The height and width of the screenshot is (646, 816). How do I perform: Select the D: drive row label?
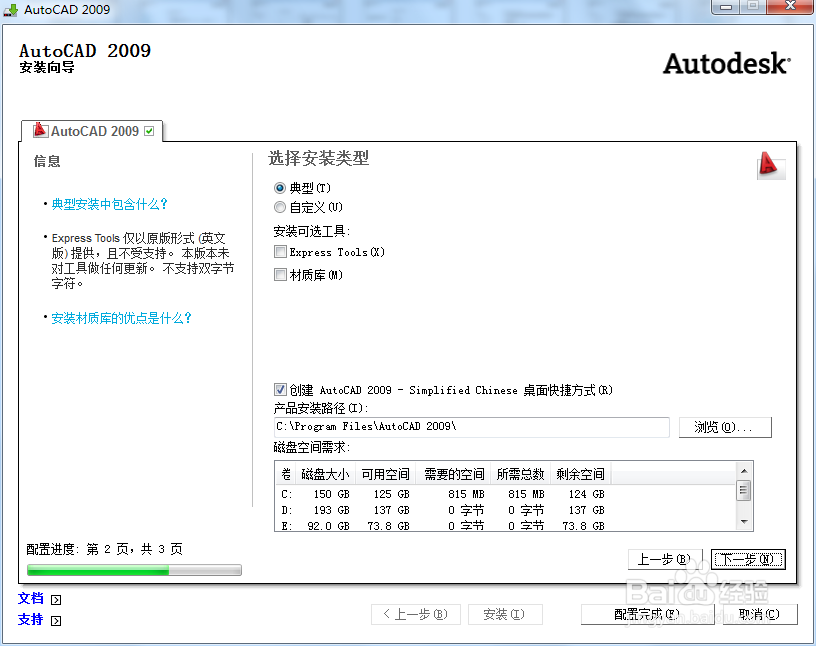287,510
